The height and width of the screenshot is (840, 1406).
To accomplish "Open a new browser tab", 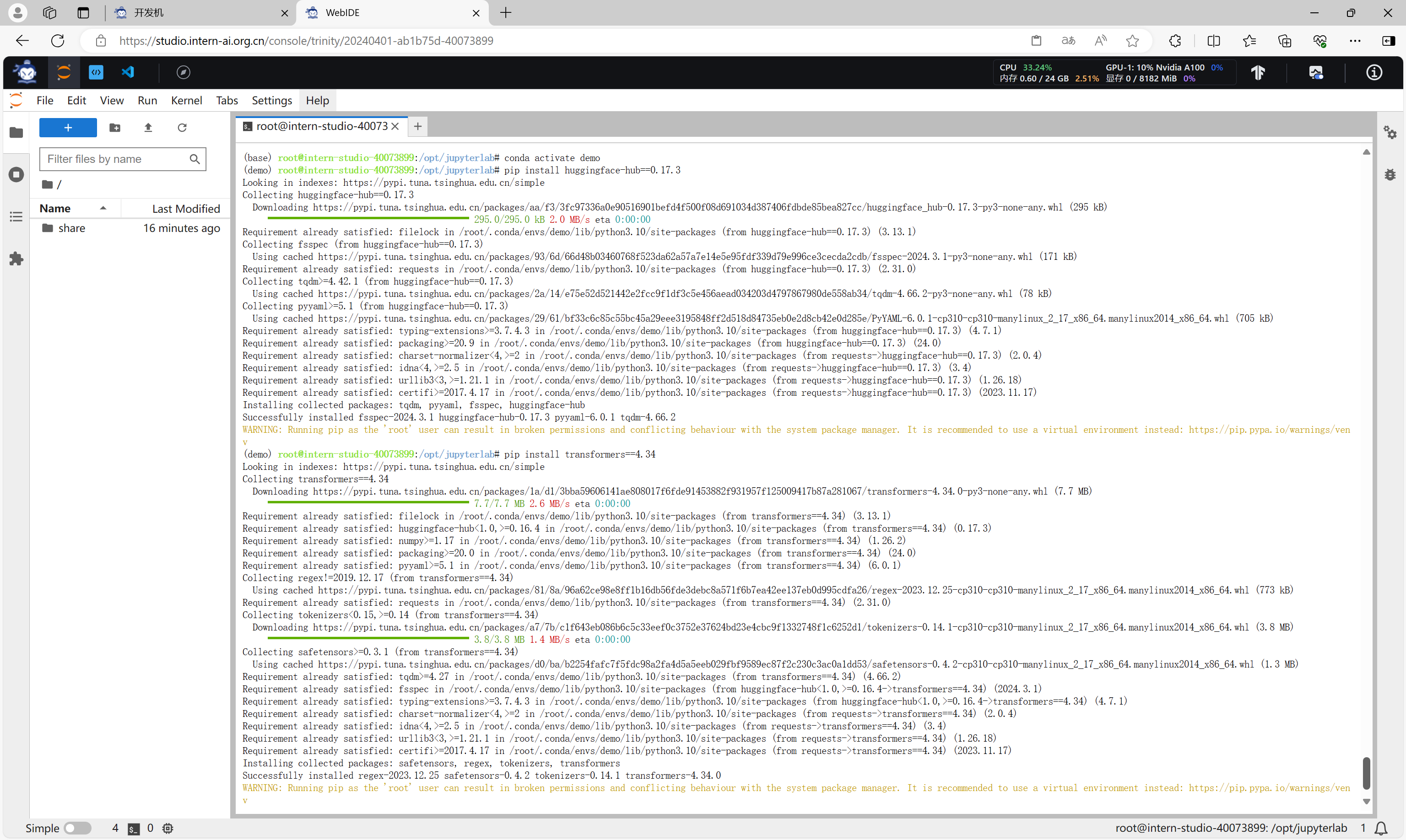I will [x=506, y=12].
